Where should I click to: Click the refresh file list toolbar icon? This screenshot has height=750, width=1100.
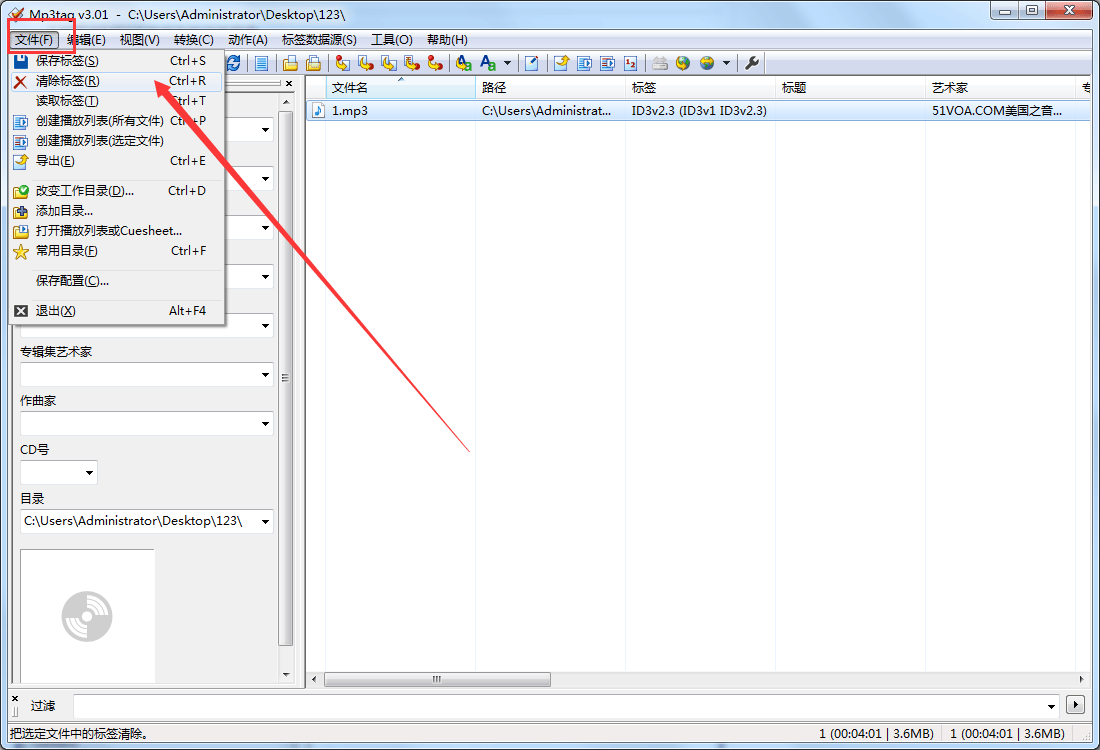pyautogui.click(x=233, y=63)
